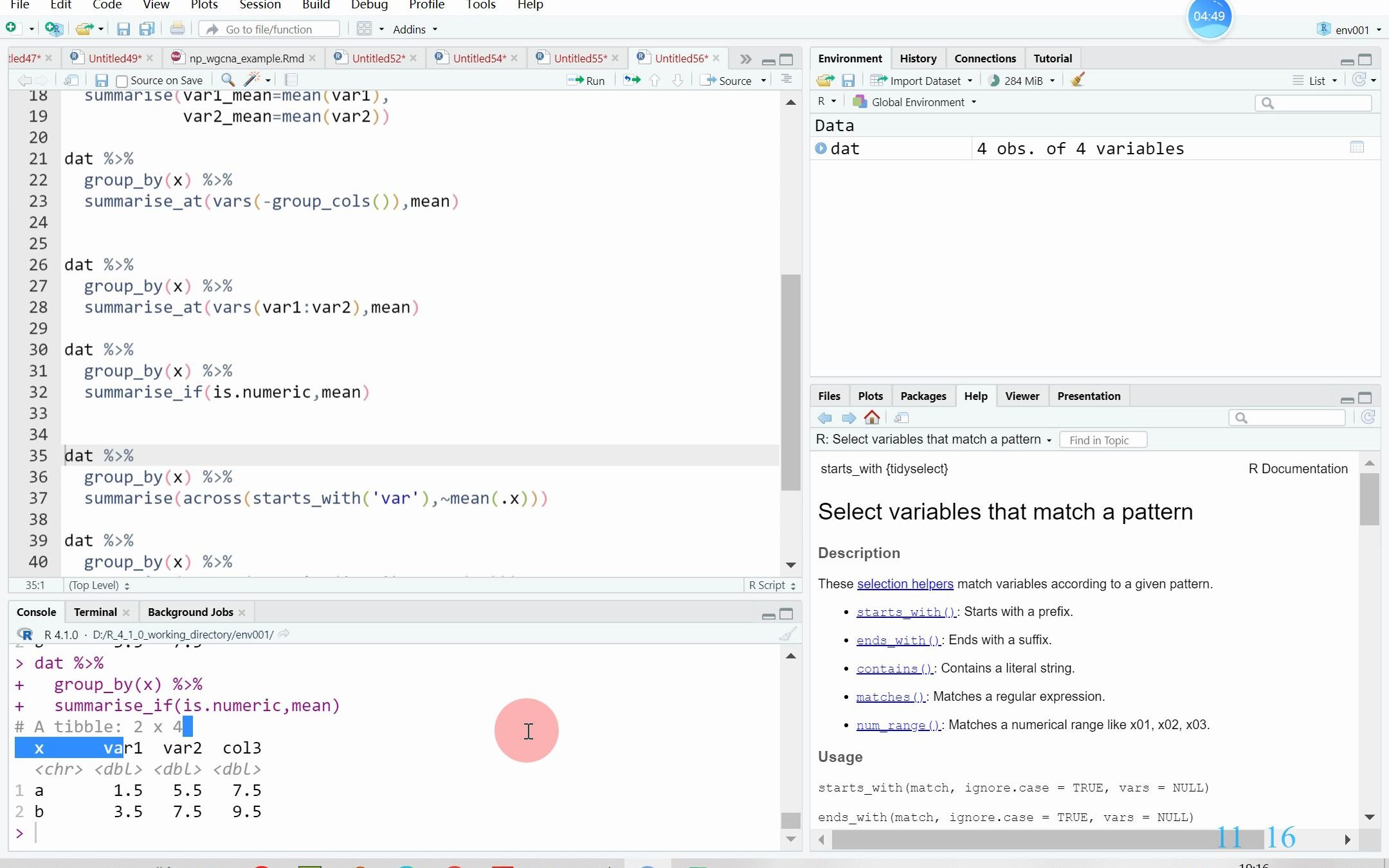Click the Help back arrow icon
Viewport: 1389px width, 868px height.
825,418
